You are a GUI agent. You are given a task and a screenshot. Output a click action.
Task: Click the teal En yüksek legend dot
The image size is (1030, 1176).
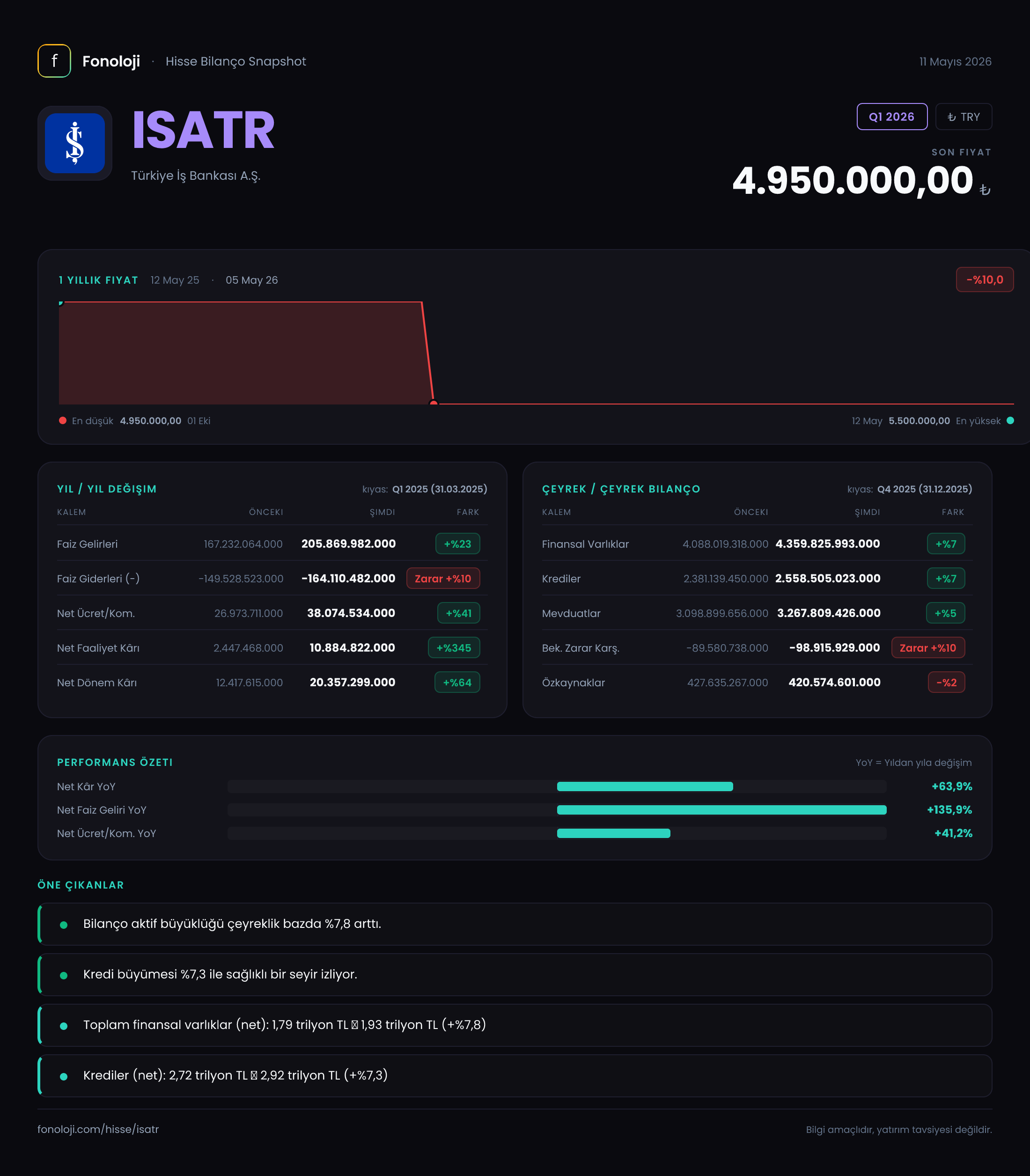(x=1010, y=421)
